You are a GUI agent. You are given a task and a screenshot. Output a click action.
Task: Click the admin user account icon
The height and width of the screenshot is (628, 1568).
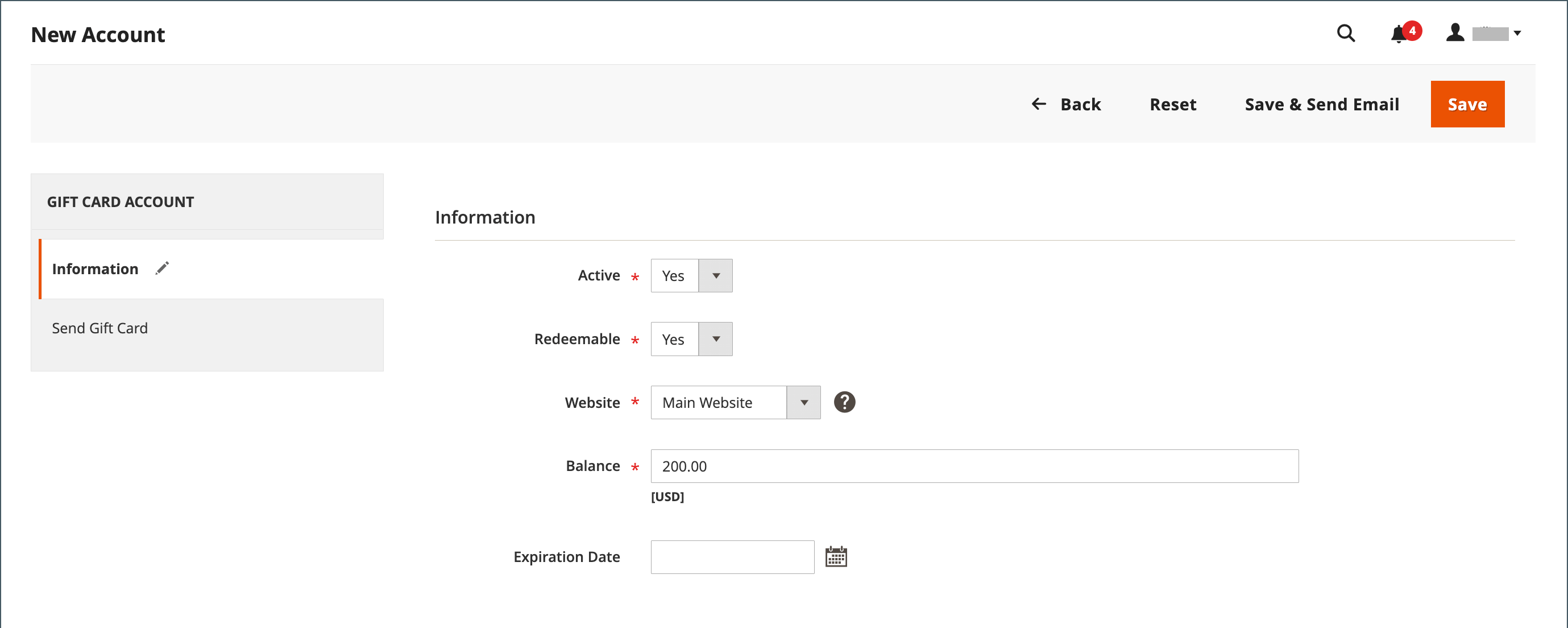(1455, 33)
